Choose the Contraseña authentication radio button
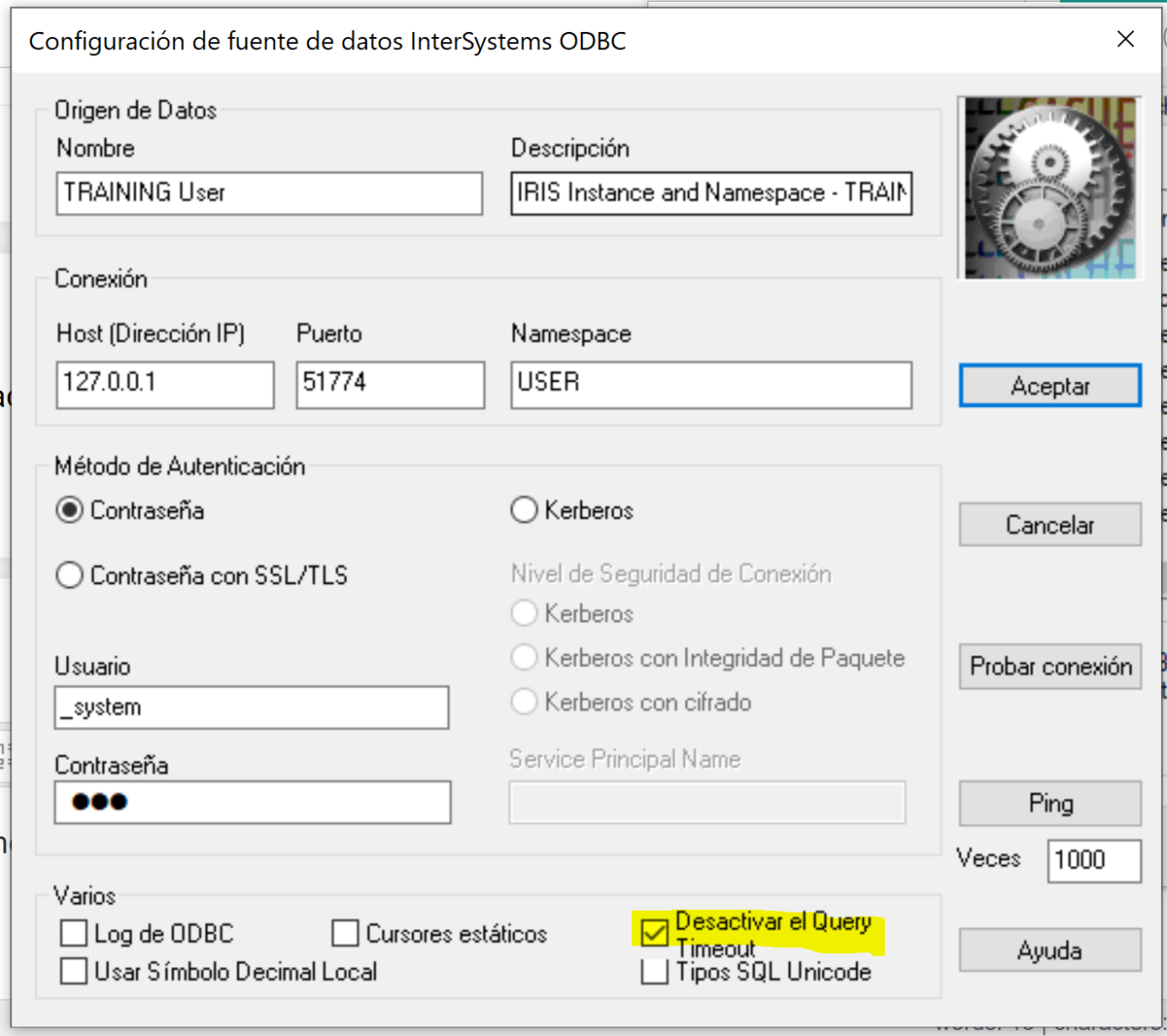Viewport: 1167px width, 1036px height. click(x=70, y=510)
